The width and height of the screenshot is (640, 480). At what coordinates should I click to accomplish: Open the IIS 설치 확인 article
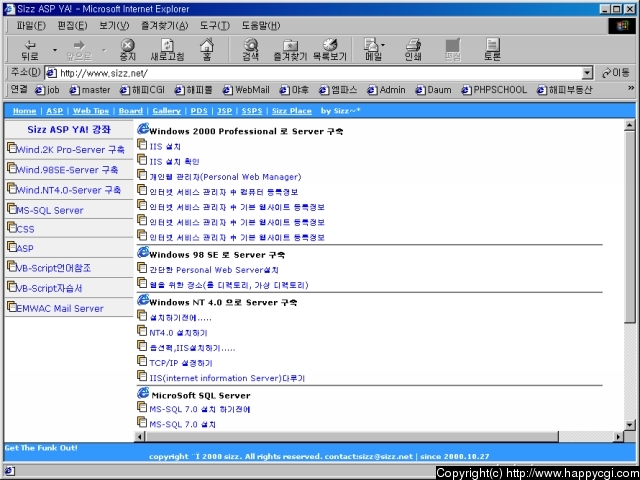(x=174, y=162)
